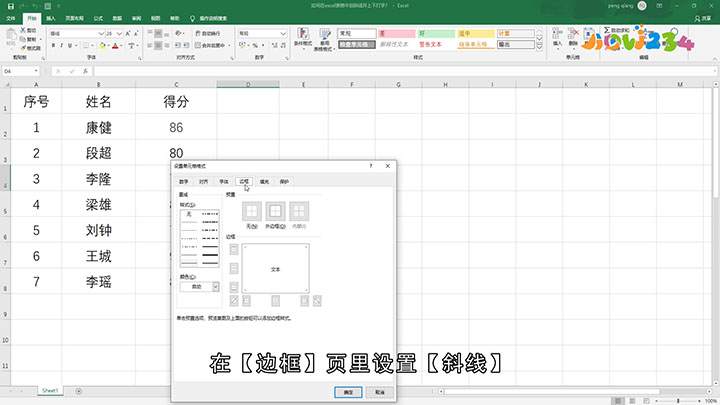Open the Page Layout ribbon tab
Screen dimensions: 720x405
click(74, 18)
